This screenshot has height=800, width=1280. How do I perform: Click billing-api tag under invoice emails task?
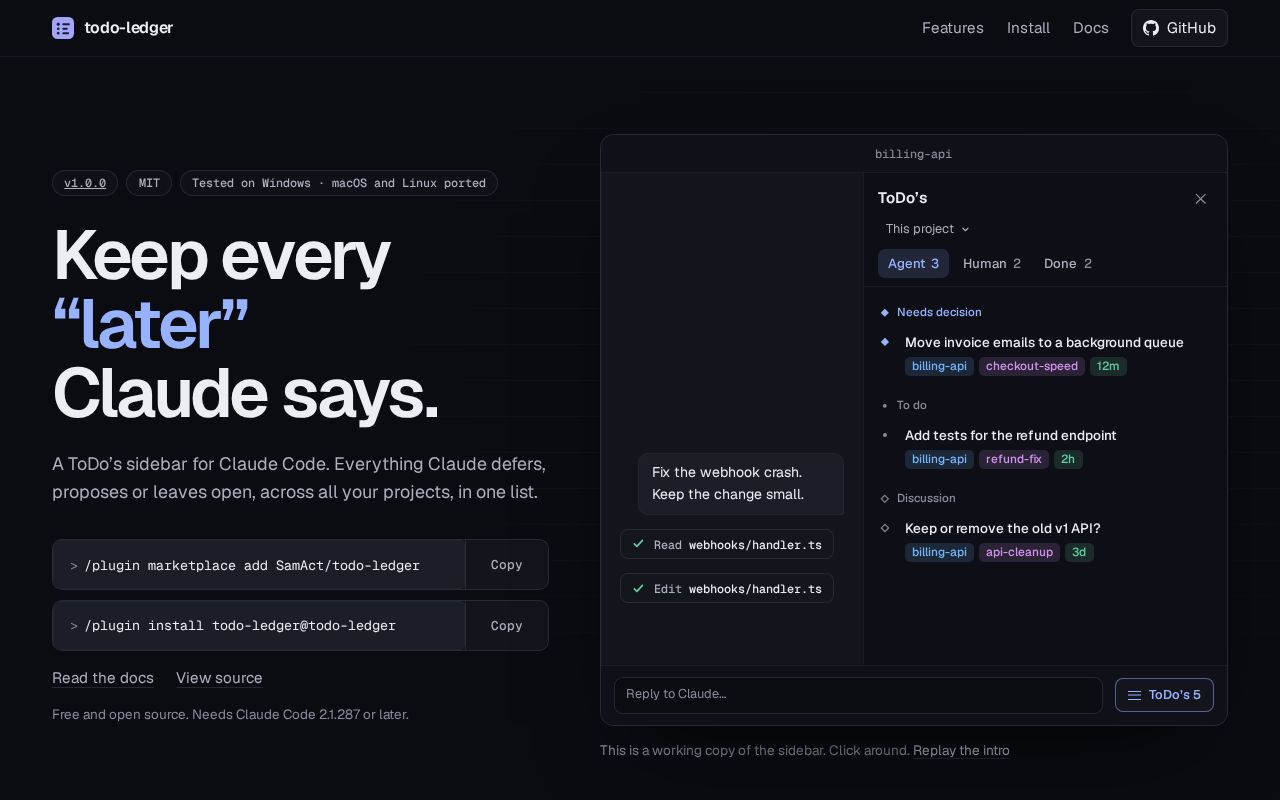(x=939, y=366)
